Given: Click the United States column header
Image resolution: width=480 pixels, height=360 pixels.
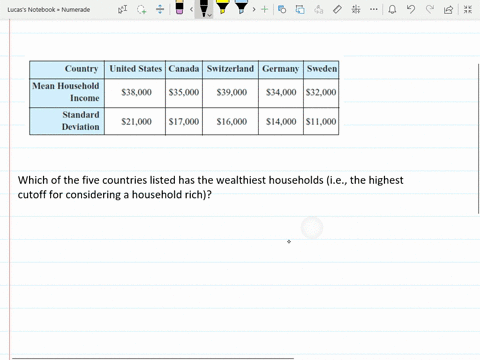Looking at the screenshot, I should point(135,69).
